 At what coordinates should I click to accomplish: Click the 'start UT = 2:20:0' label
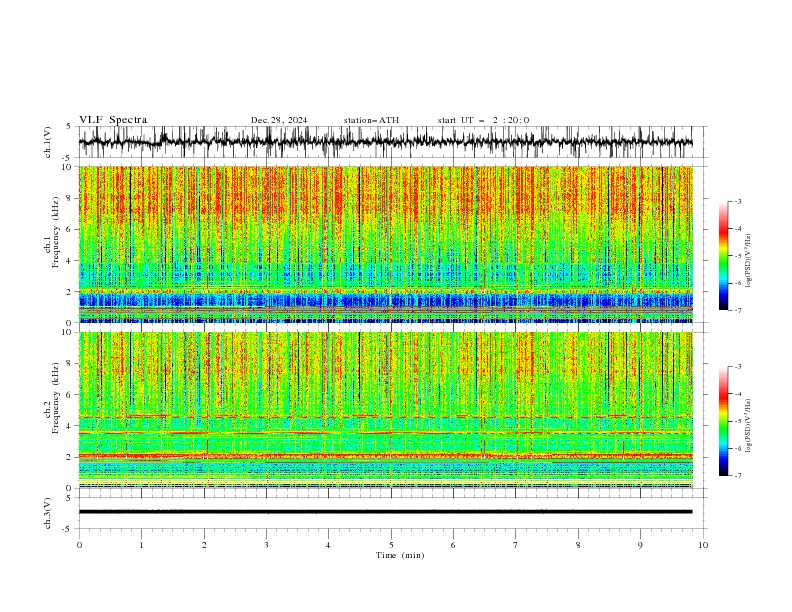(483, 120)
